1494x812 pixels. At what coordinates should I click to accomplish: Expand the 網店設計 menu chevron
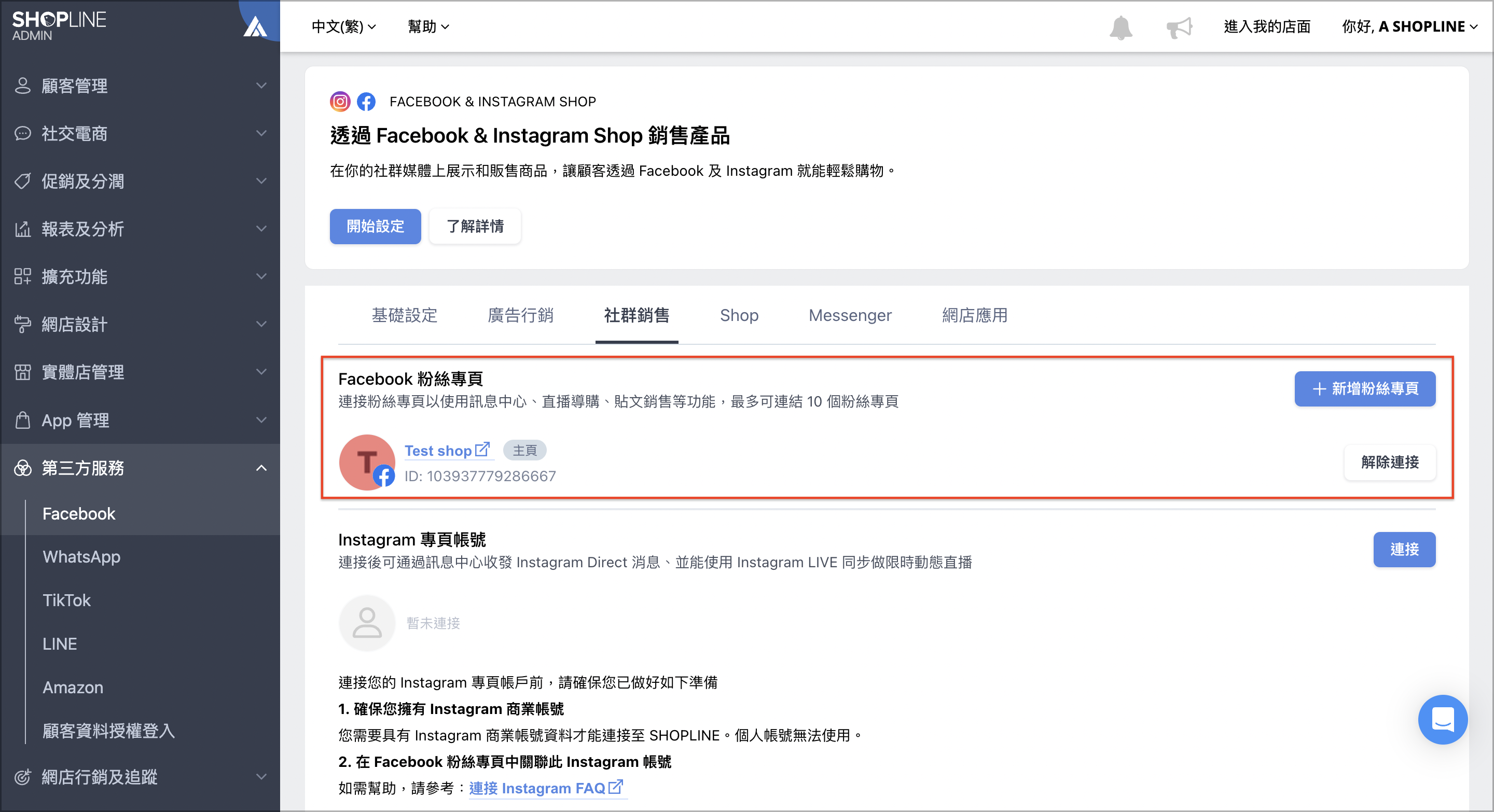[x=261, y=324]
